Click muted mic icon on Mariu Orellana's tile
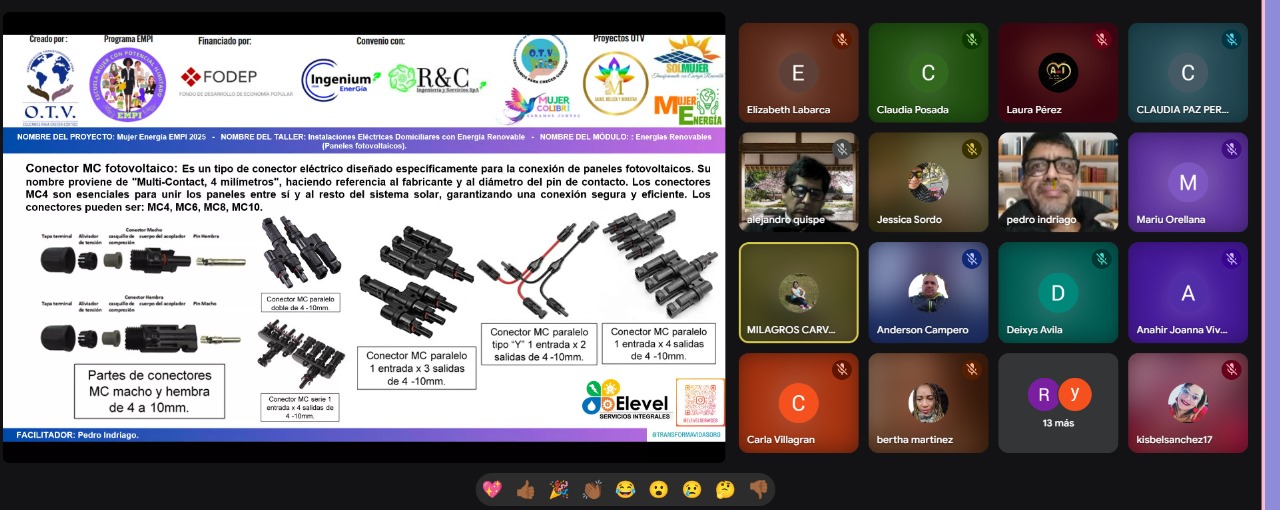 point(1231,150)
